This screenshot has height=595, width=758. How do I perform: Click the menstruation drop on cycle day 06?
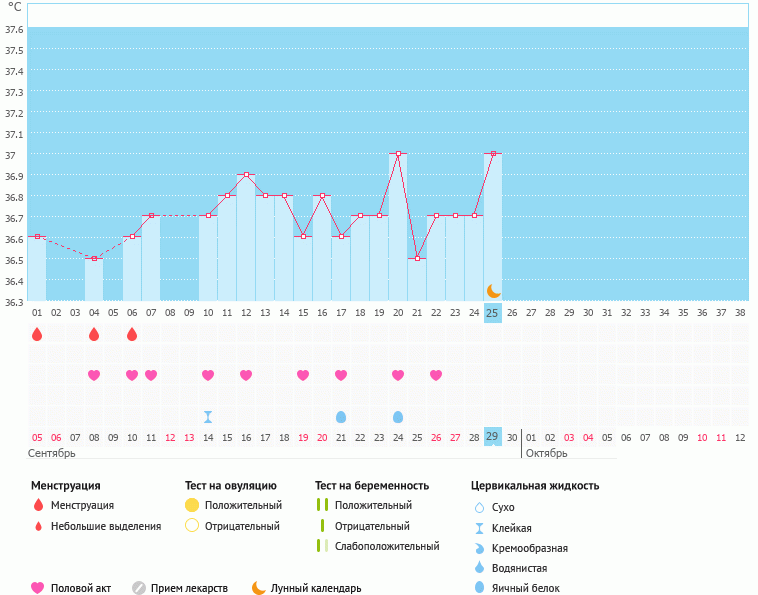coord(132,334)
